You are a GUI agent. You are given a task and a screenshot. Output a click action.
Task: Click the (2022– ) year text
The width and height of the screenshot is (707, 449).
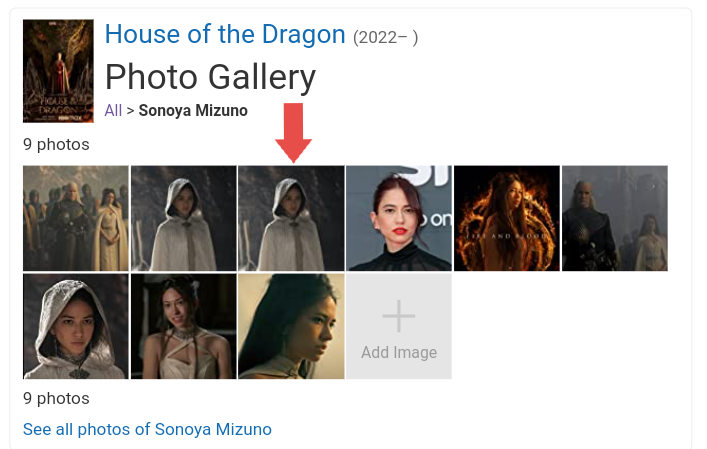(385, 37)
